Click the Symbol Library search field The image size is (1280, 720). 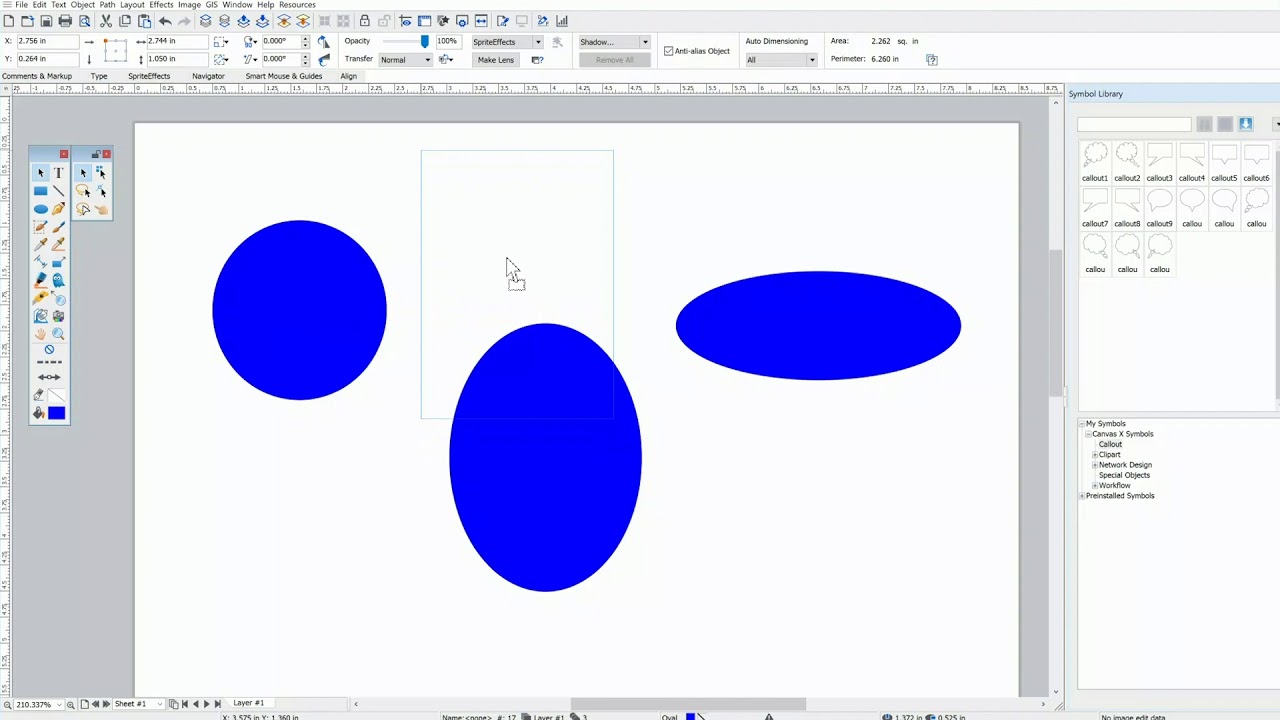(1134, 124)
